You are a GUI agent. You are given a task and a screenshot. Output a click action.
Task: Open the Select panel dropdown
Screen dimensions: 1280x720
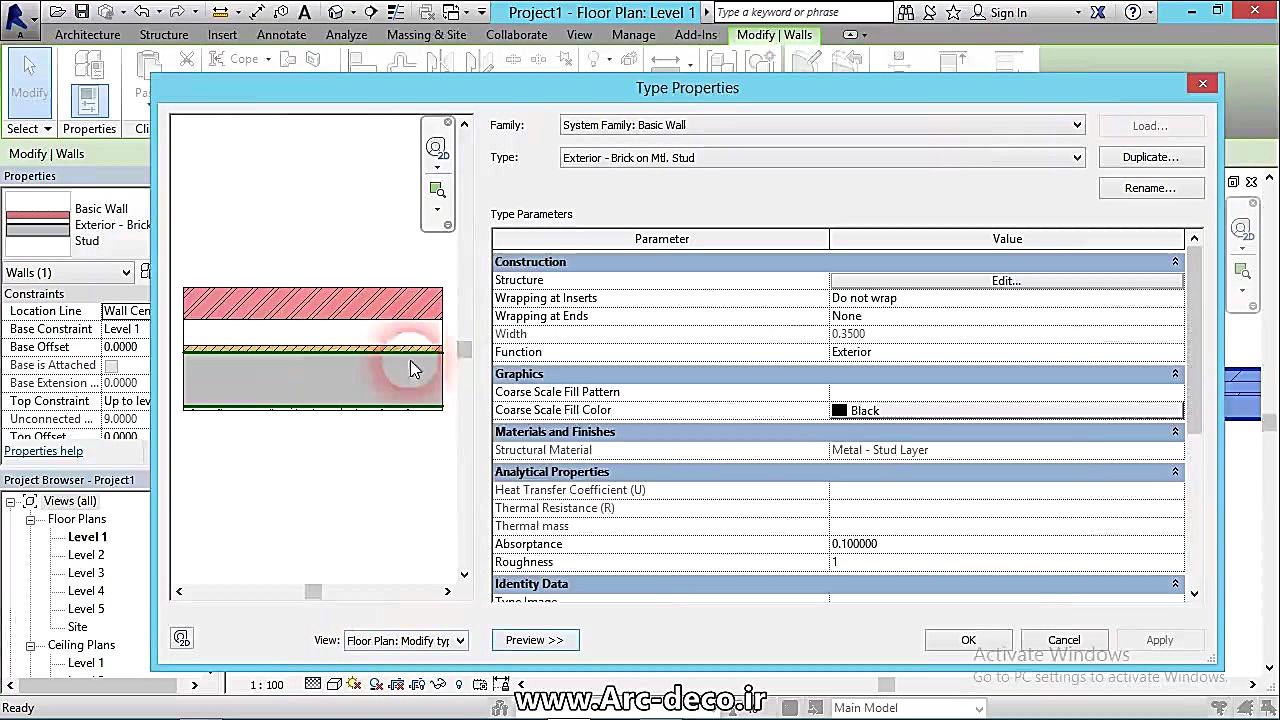[x=29, y=129]
